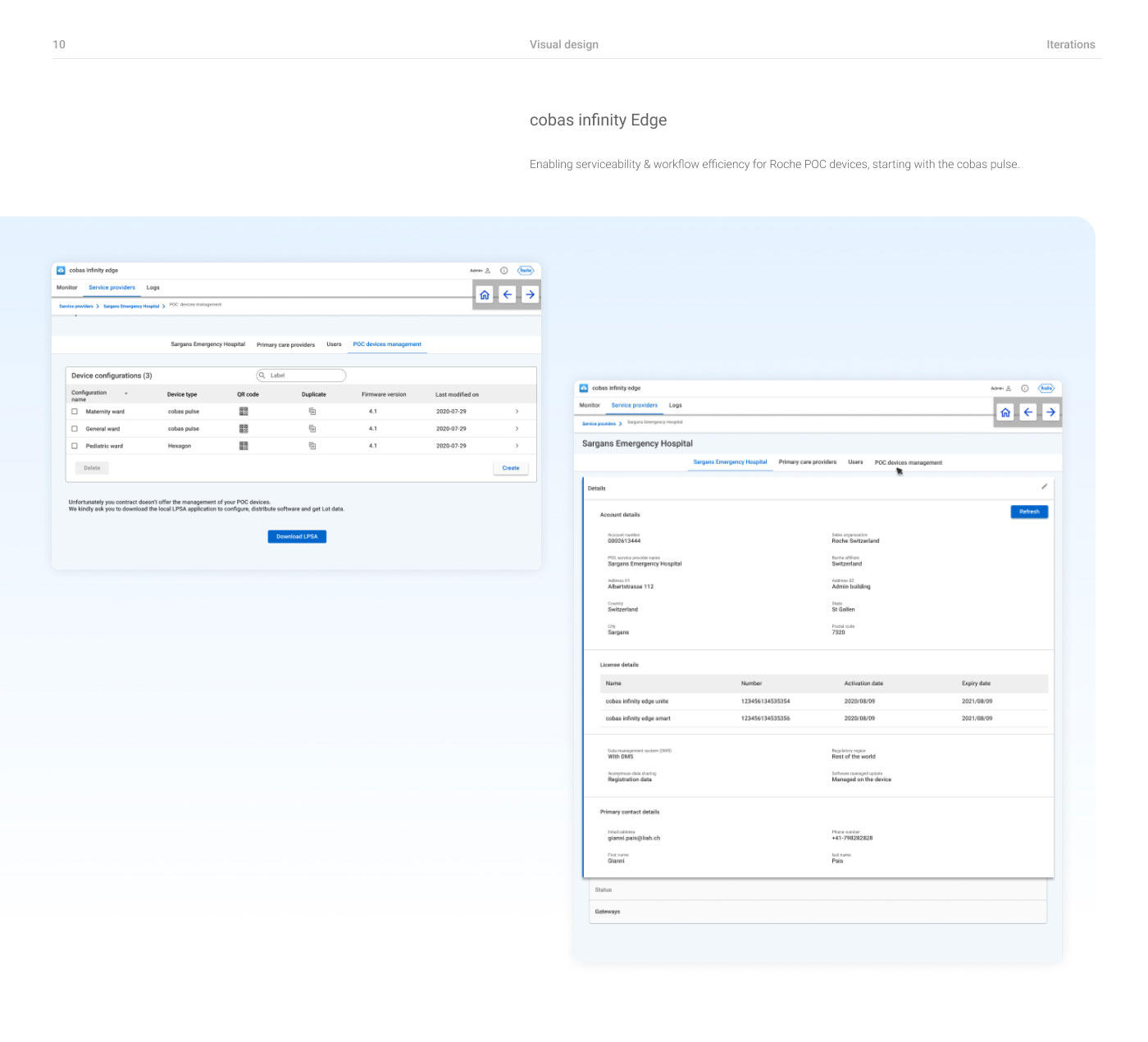Open Maternity ward row chevron
This screenshot has width=1148, height=1042.
coord(517,412)
